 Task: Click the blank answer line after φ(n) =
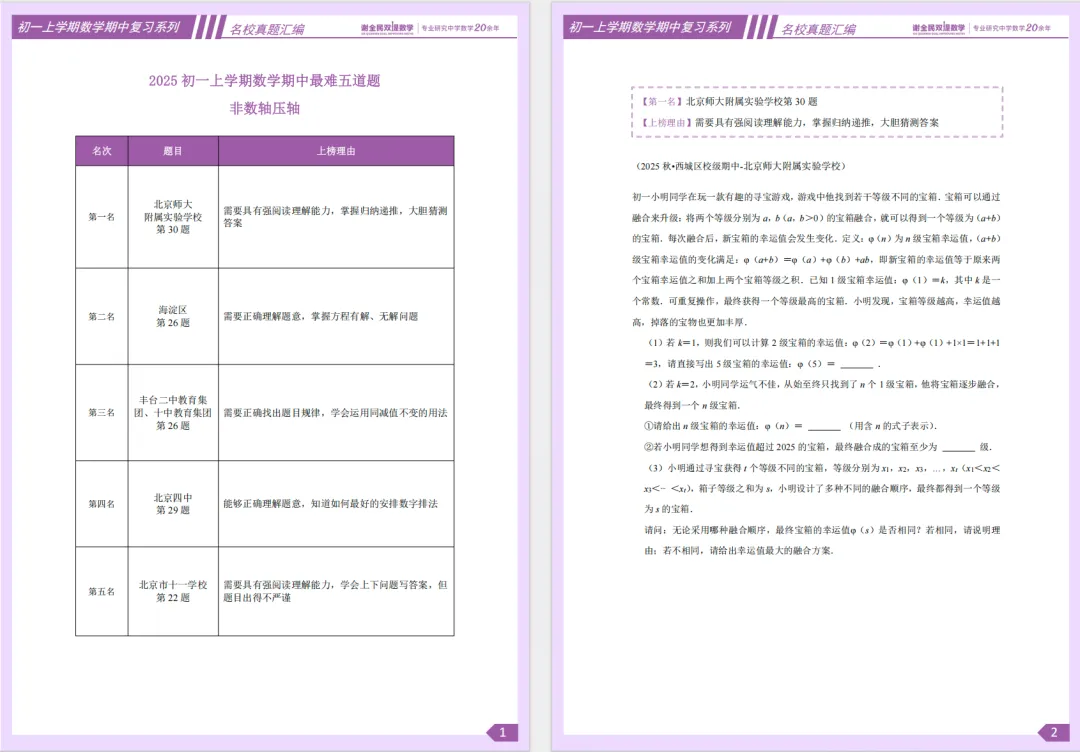pos(824,427)
